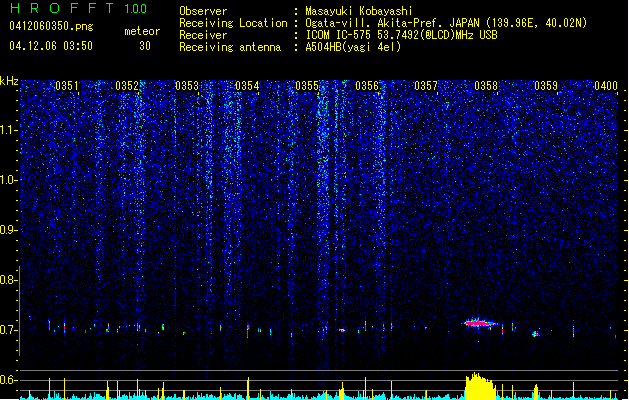Click the 0355 time marker
The height and width of the screenshot is (400, 629).
click(307, 86)
